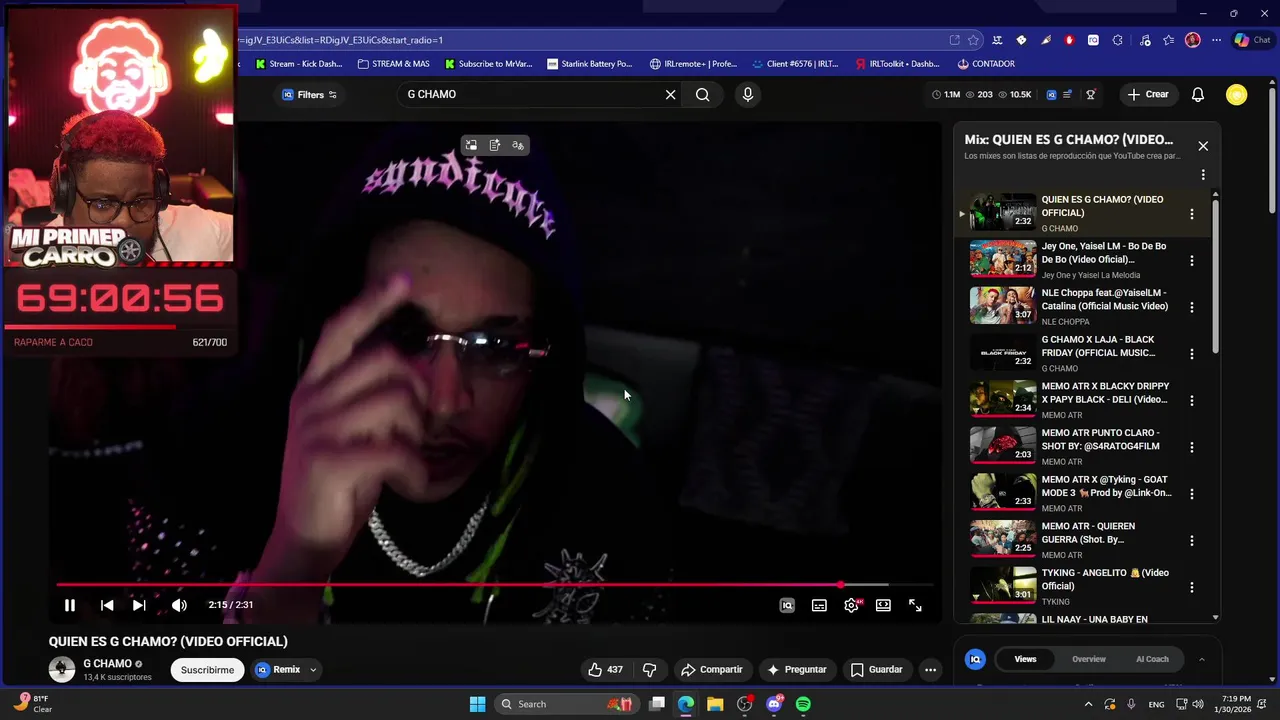Viewport: 1280px width, 720px height.
Task: Like the video with 437 likes
Action: 605,670
